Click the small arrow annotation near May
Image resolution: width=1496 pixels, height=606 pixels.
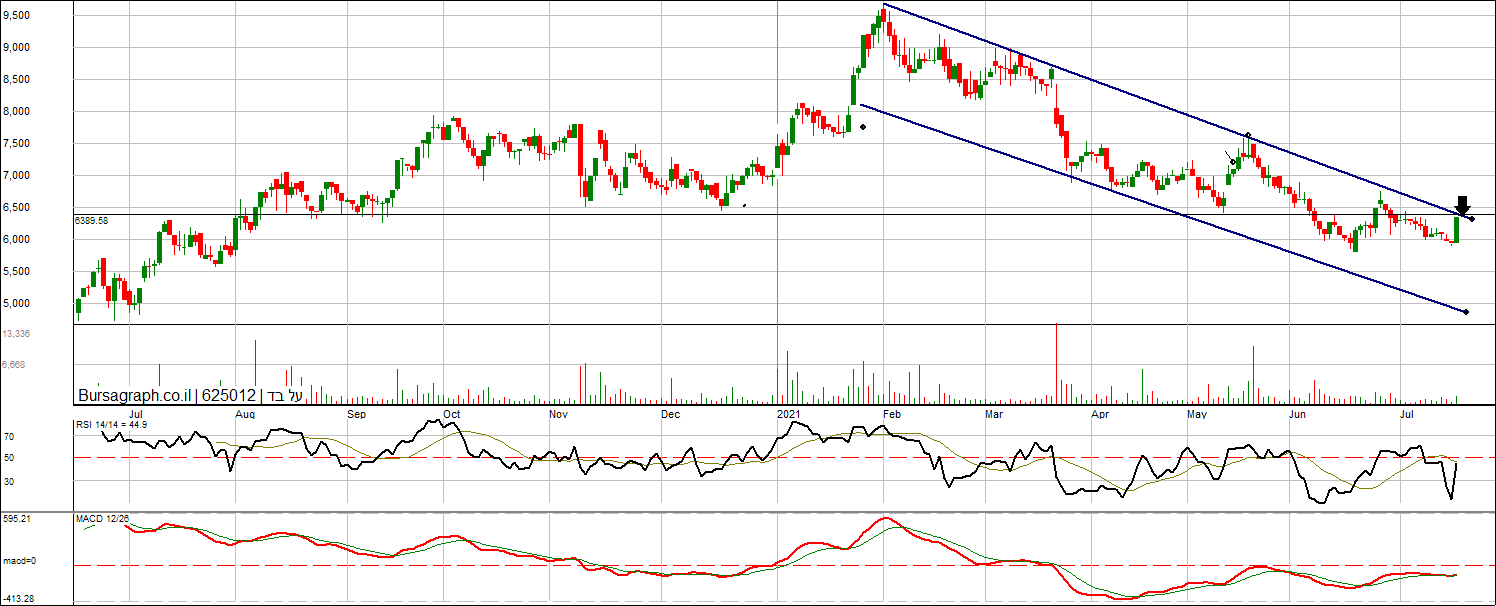(x=1232, y=158)
